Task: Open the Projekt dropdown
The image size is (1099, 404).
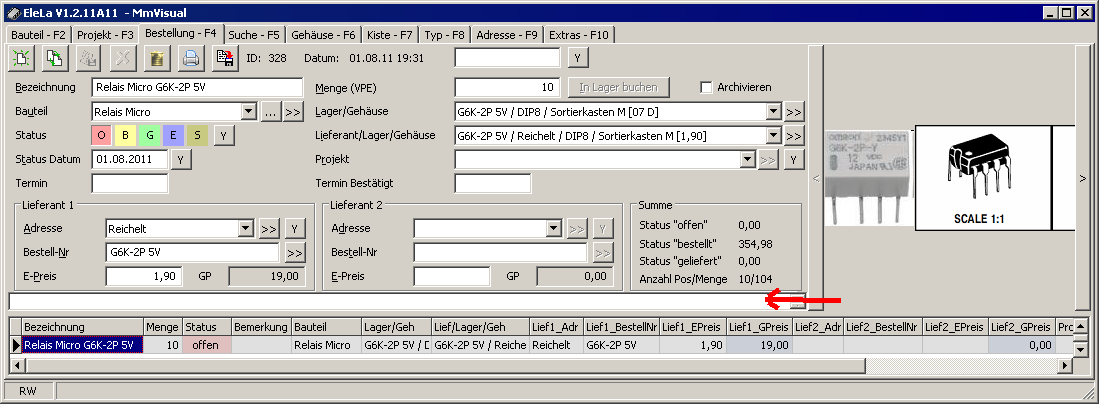Action: (747, 159)
